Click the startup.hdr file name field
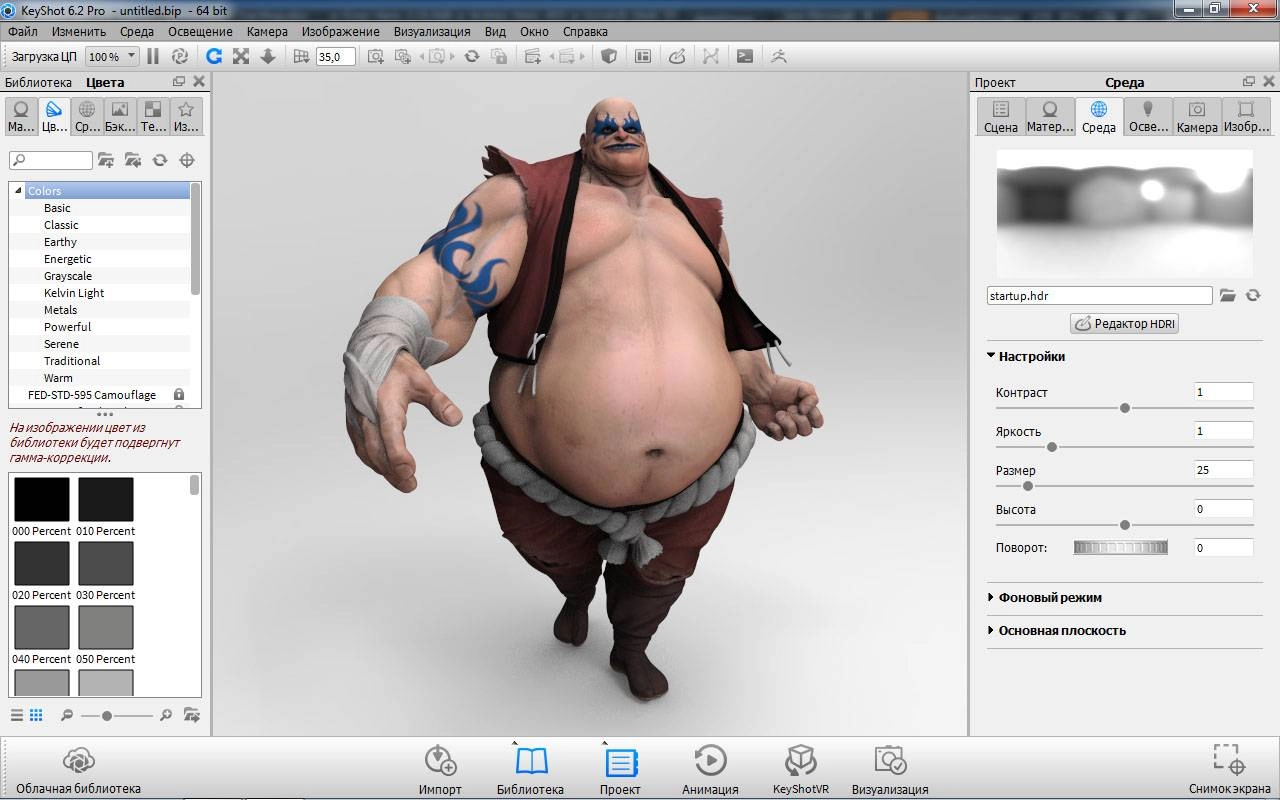 (1100, 296)
